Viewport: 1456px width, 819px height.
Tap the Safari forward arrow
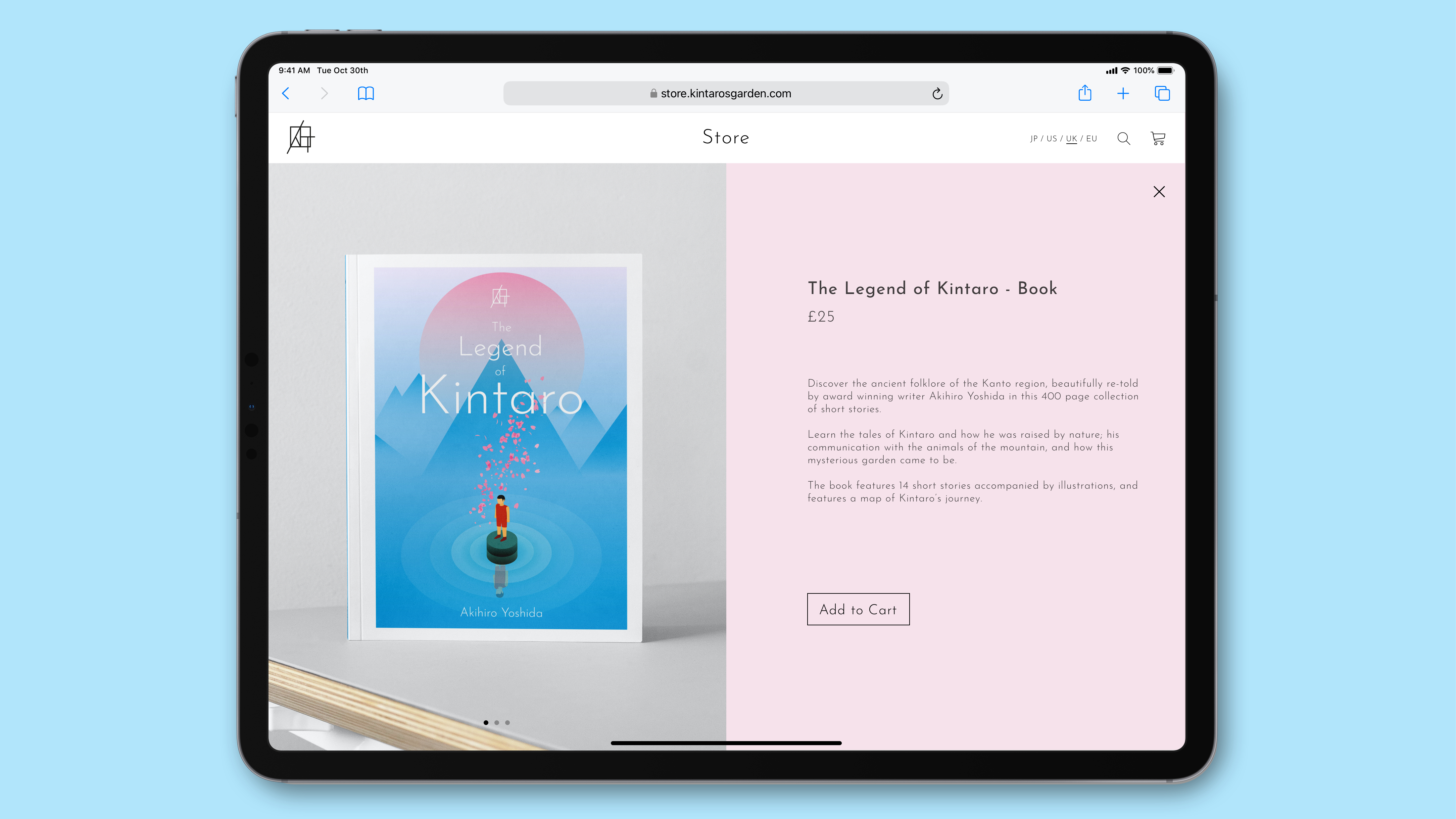pyautogui.click(x=324, y=93)
